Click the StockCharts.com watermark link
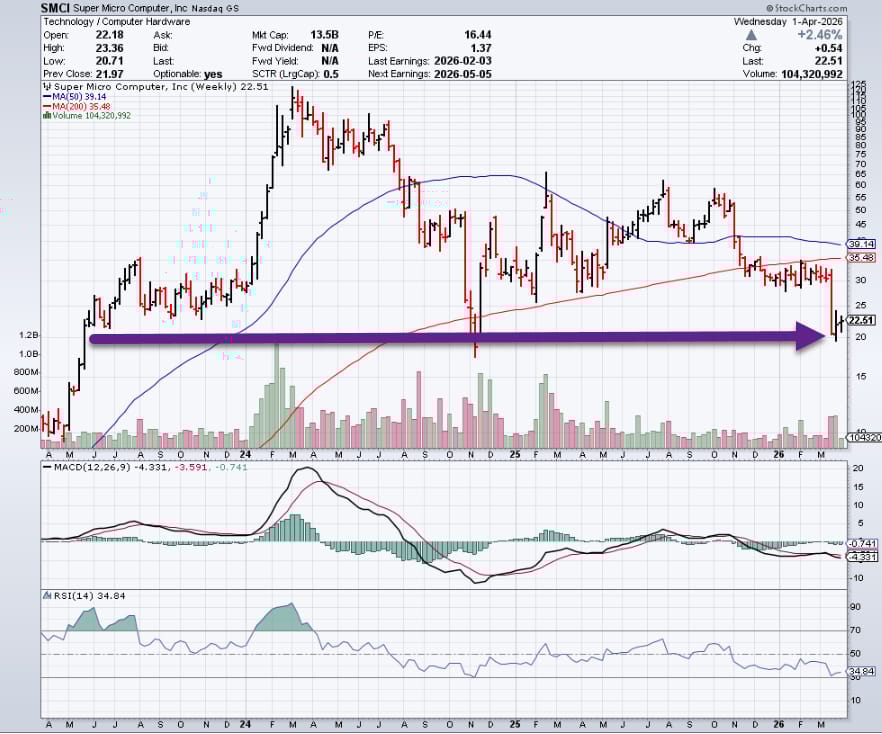 point(806,8)
